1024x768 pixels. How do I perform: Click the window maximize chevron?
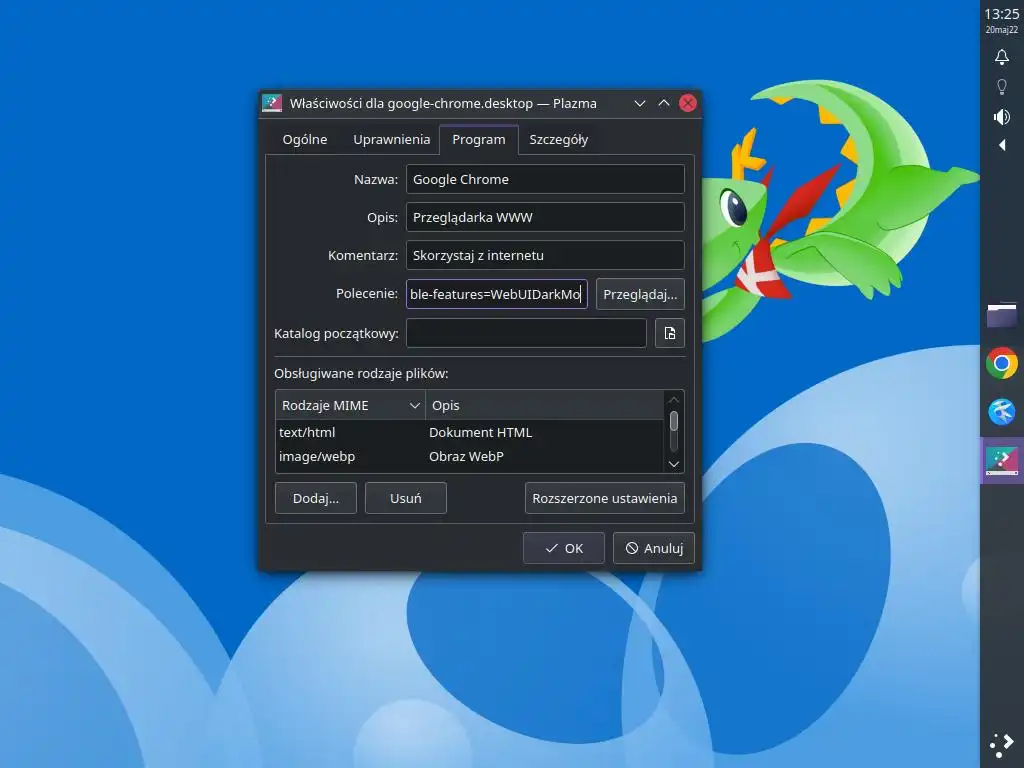tap(664, 103)
